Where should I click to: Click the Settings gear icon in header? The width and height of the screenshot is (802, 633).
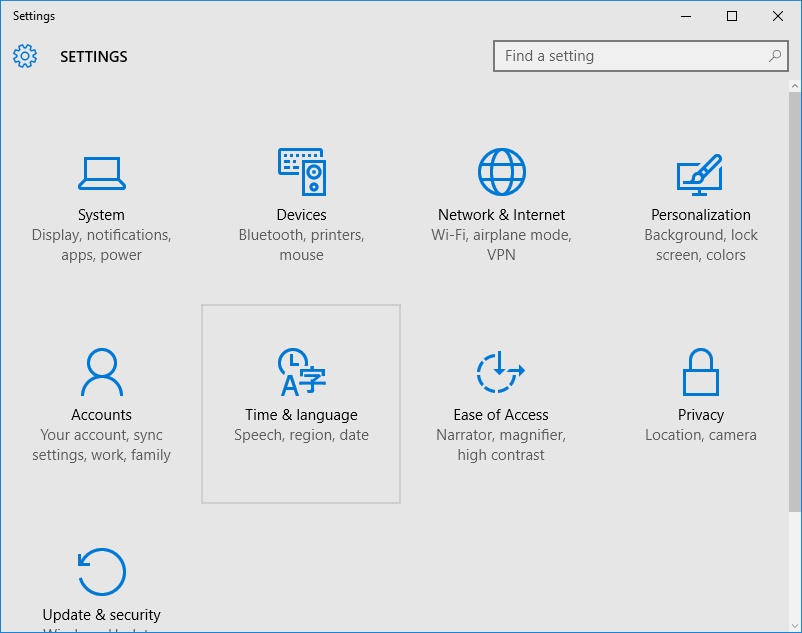(x=25, y=56)
